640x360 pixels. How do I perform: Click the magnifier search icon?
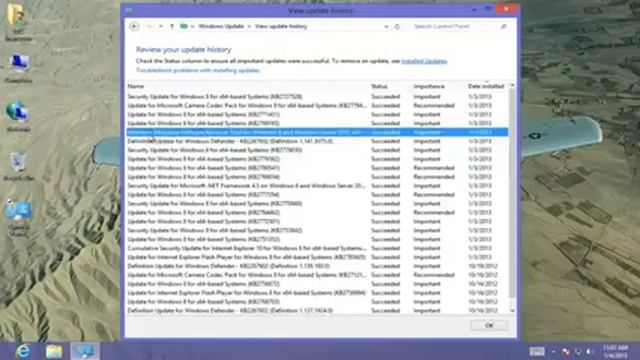point(504,27)
